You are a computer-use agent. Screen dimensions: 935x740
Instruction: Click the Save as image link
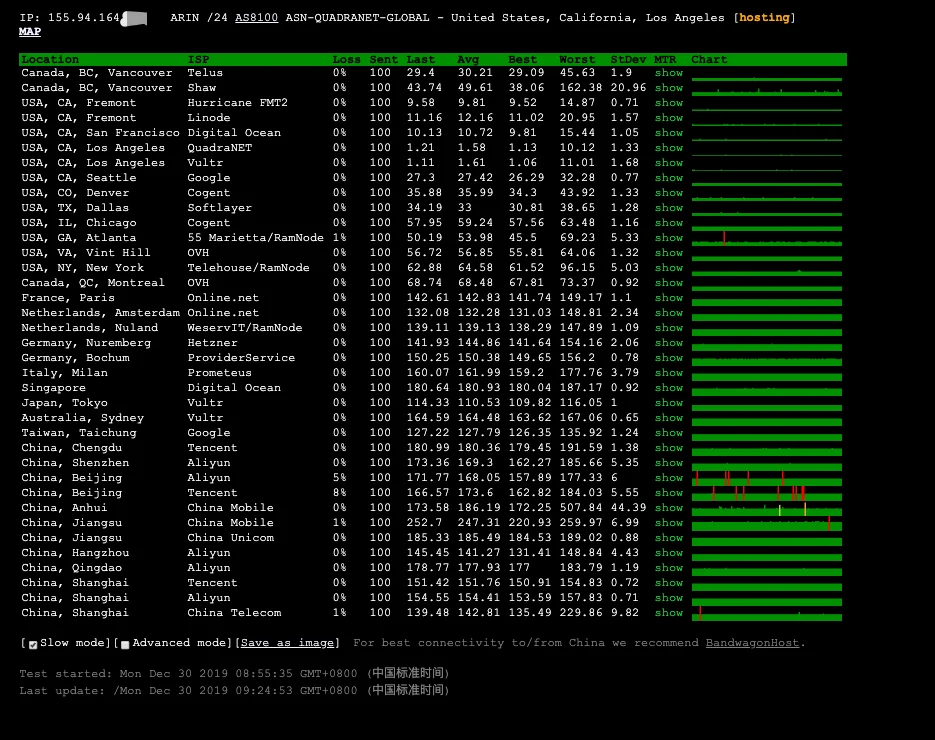point(287,643)
